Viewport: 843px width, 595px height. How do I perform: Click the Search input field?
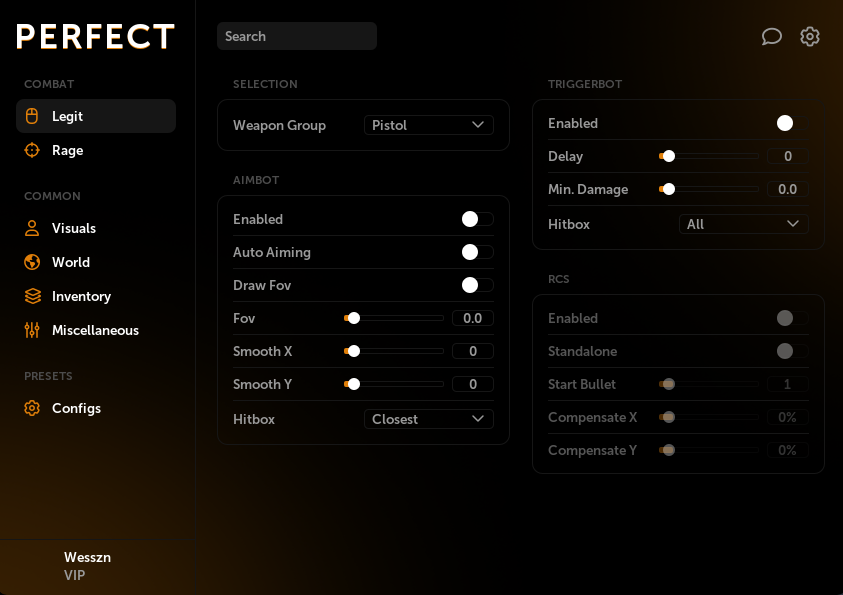click(296, 36)
